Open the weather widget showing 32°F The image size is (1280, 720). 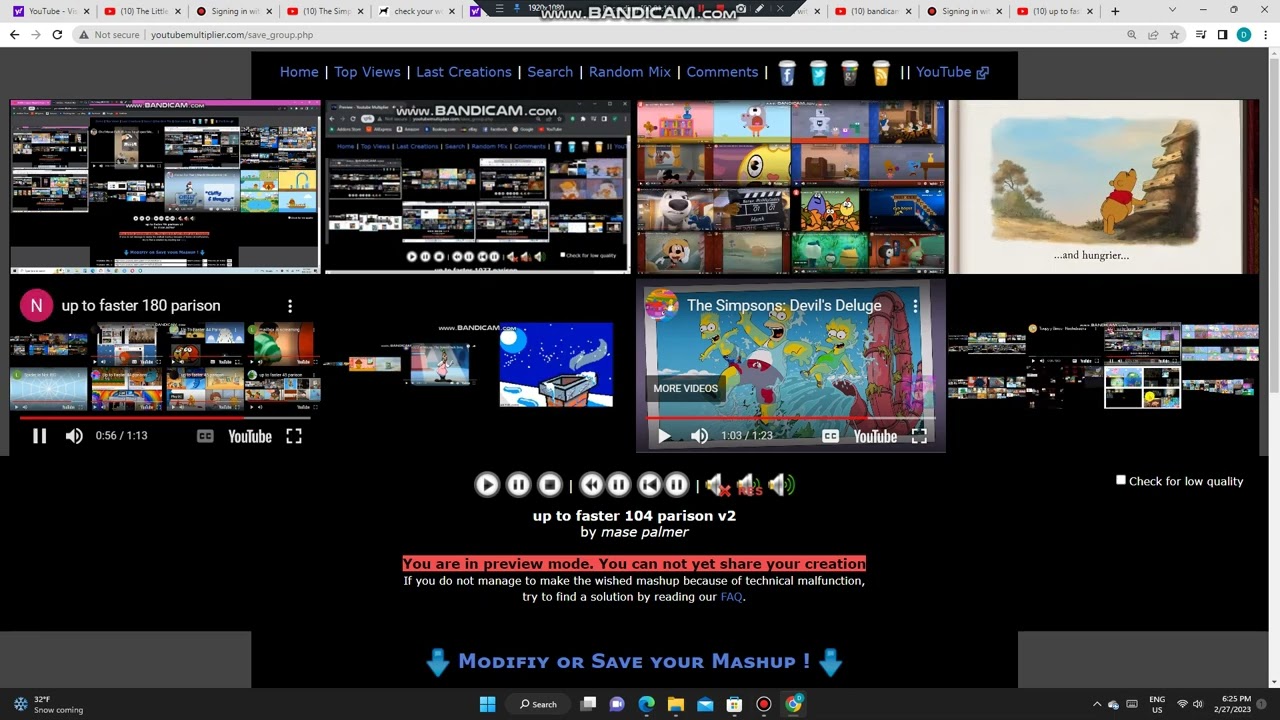pyautogui.click(x=48, y=704)
